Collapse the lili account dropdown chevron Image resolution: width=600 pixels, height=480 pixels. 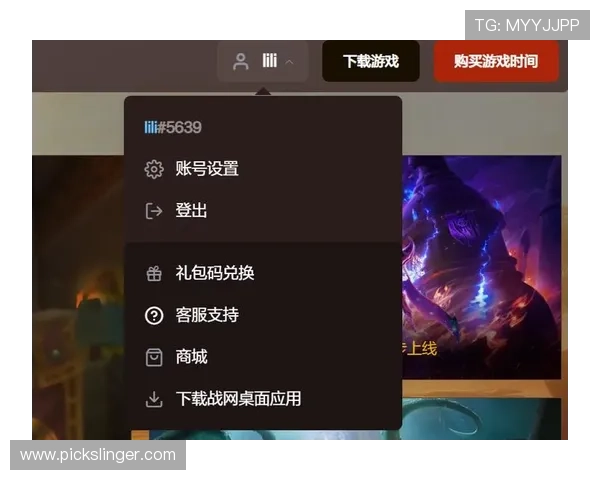tap(289, 62)
